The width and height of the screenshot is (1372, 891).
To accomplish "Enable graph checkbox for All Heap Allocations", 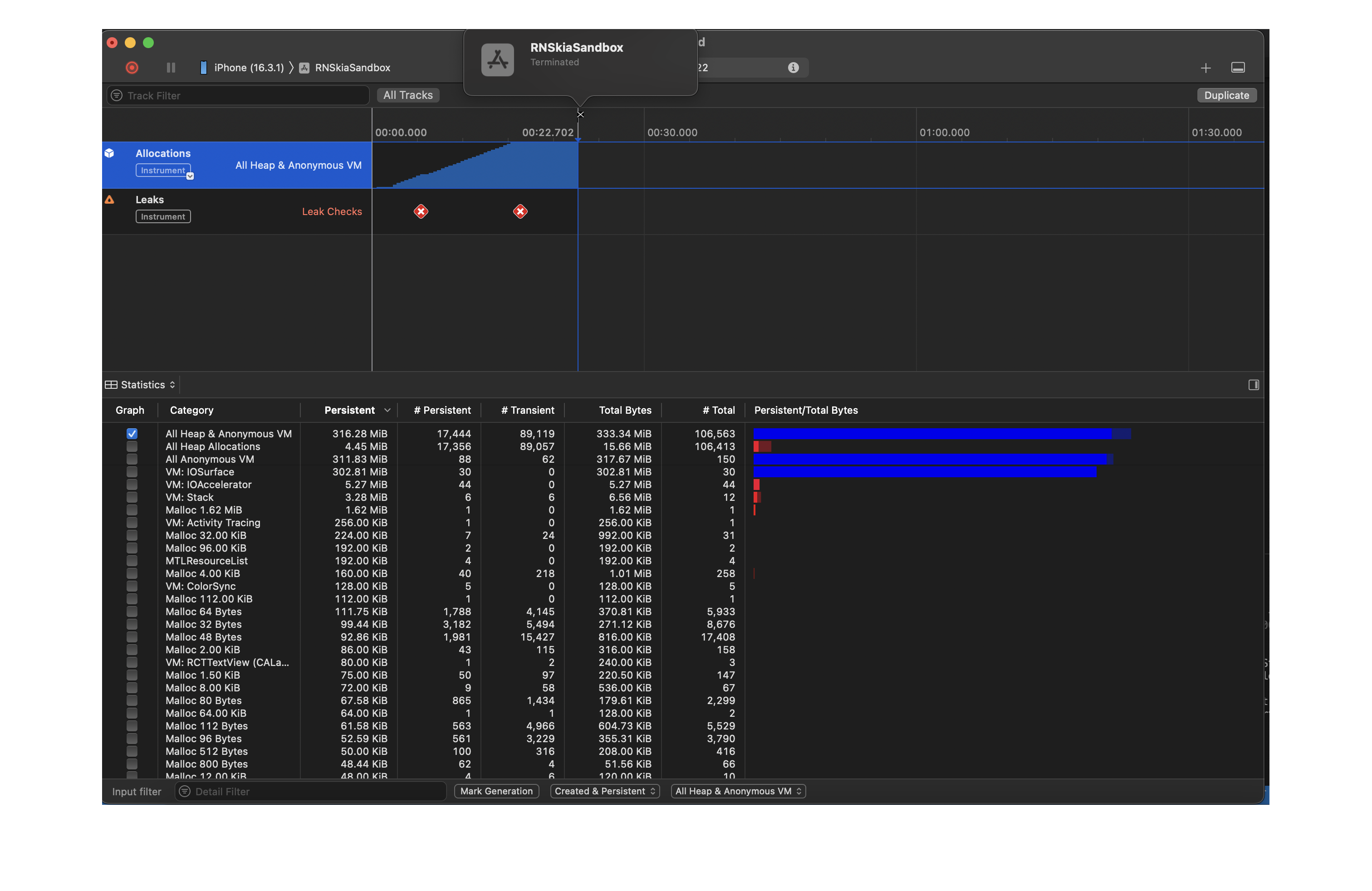I will point(132,447).
